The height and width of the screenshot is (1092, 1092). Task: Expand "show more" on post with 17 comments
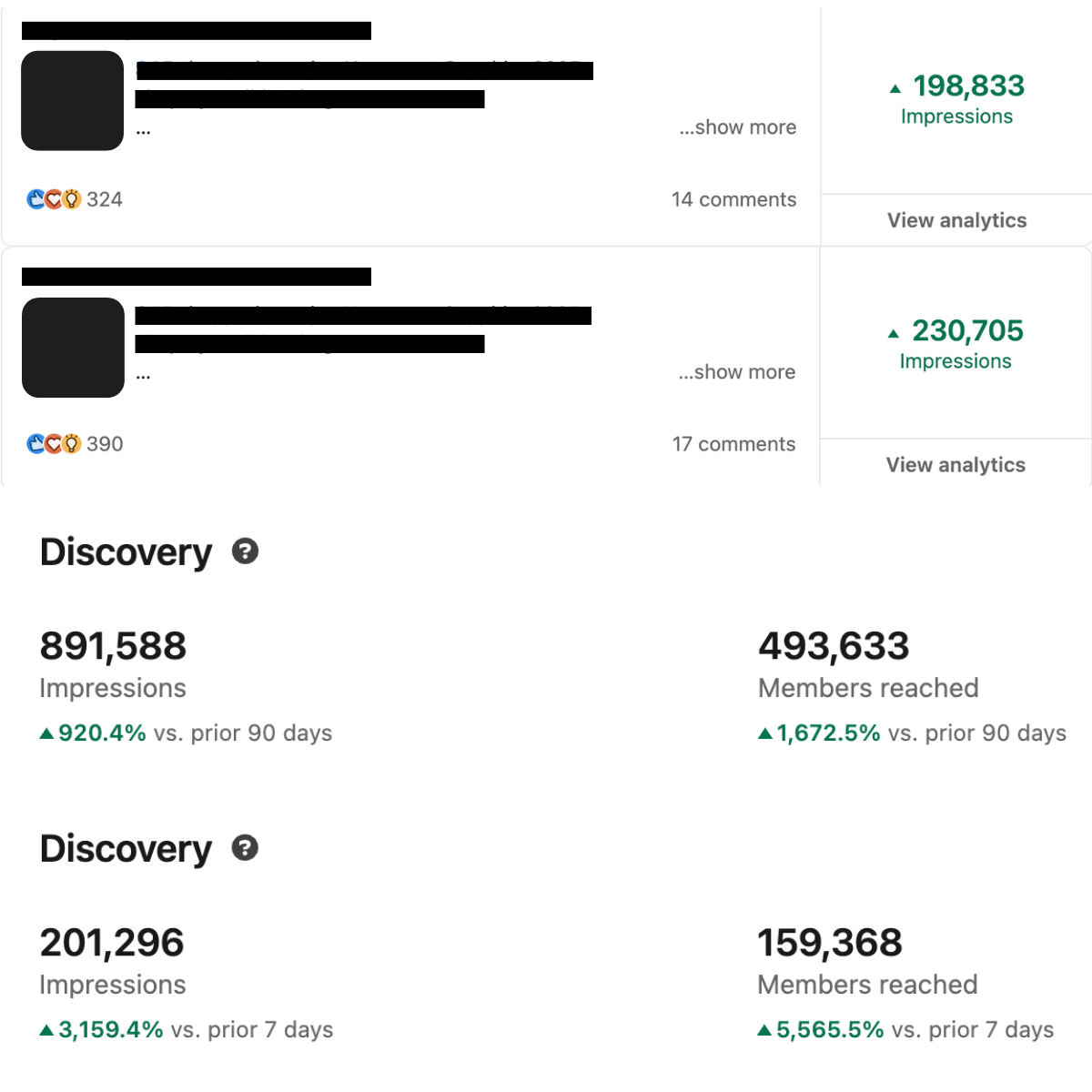[737, 372]
